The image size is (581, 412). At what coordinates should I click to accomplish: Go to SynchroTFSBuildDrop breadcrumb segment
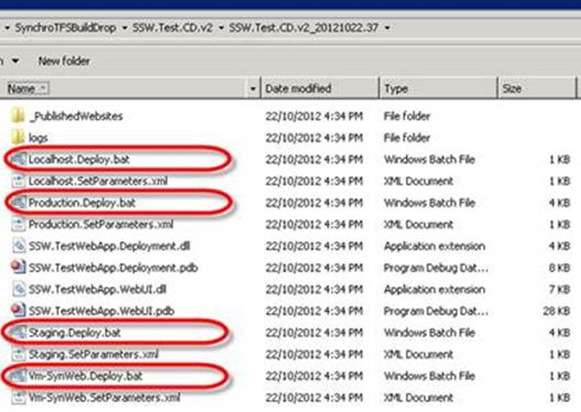66,28
